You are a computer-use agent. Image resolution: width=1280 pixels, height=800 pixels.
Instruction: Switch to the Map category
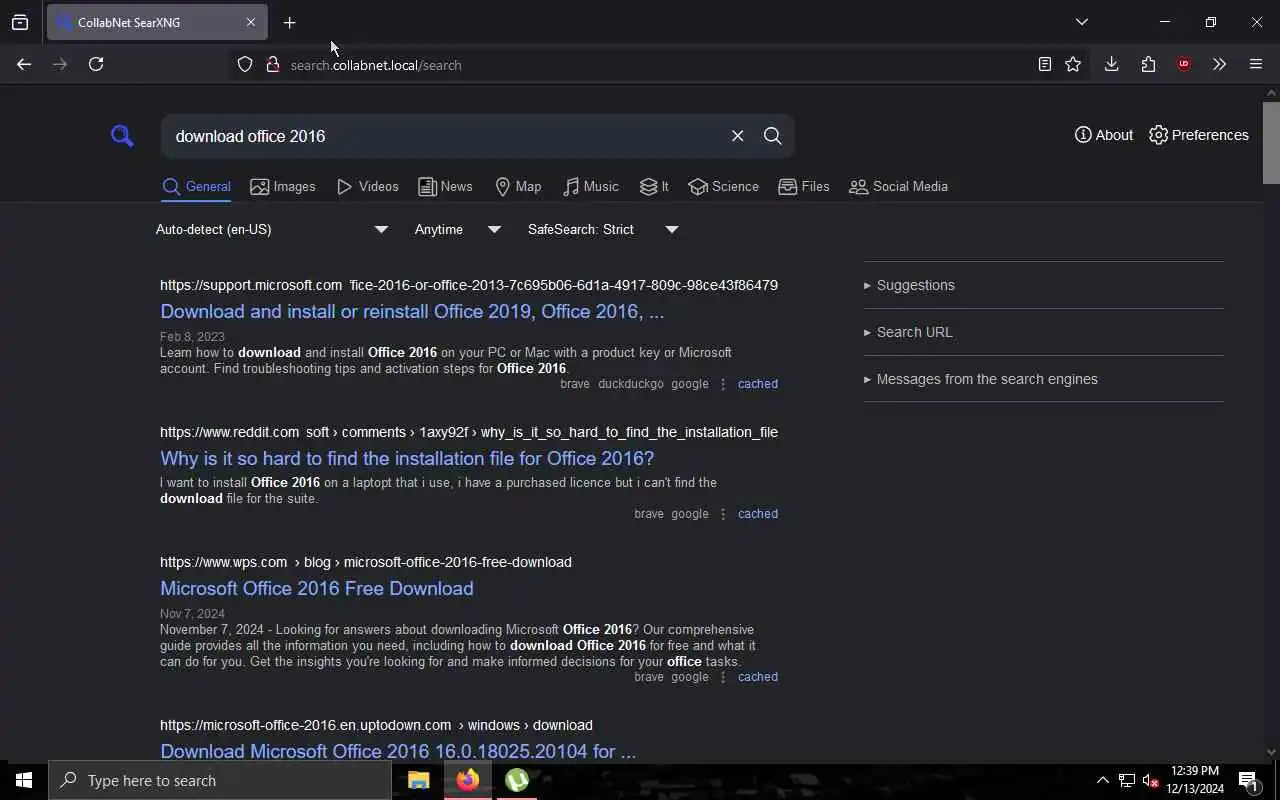pos(518,186)
